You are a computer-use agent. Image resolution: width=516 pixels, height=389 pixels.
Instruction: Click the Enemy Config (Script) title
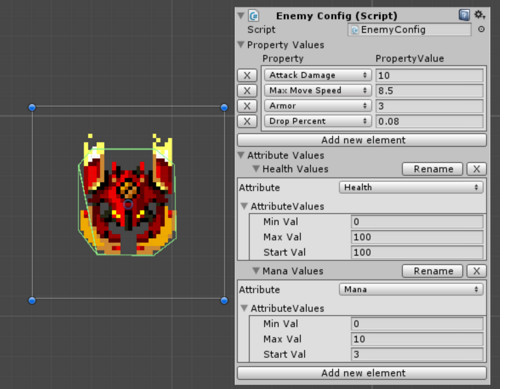click(337, 16)
